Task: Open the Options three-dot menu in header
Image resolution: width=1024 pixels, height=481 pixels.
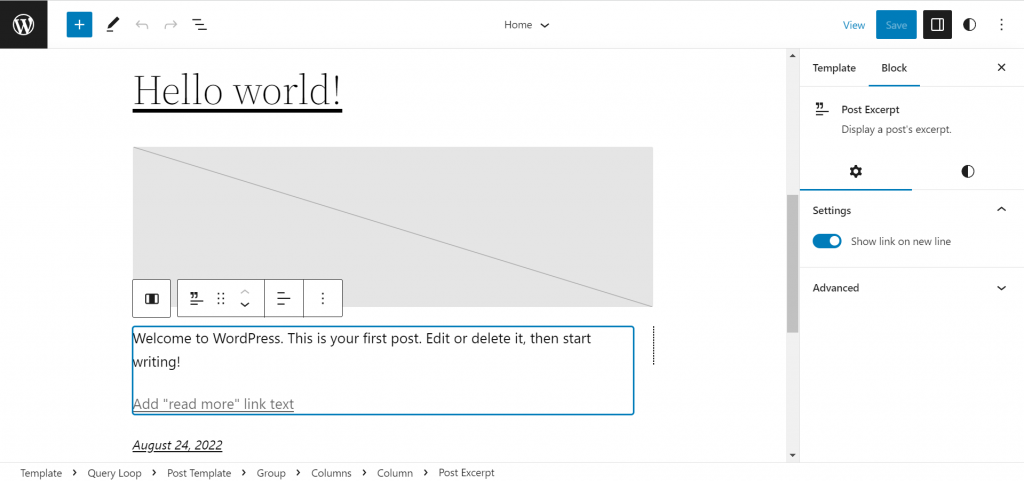Action: (x=1002, y=25)
